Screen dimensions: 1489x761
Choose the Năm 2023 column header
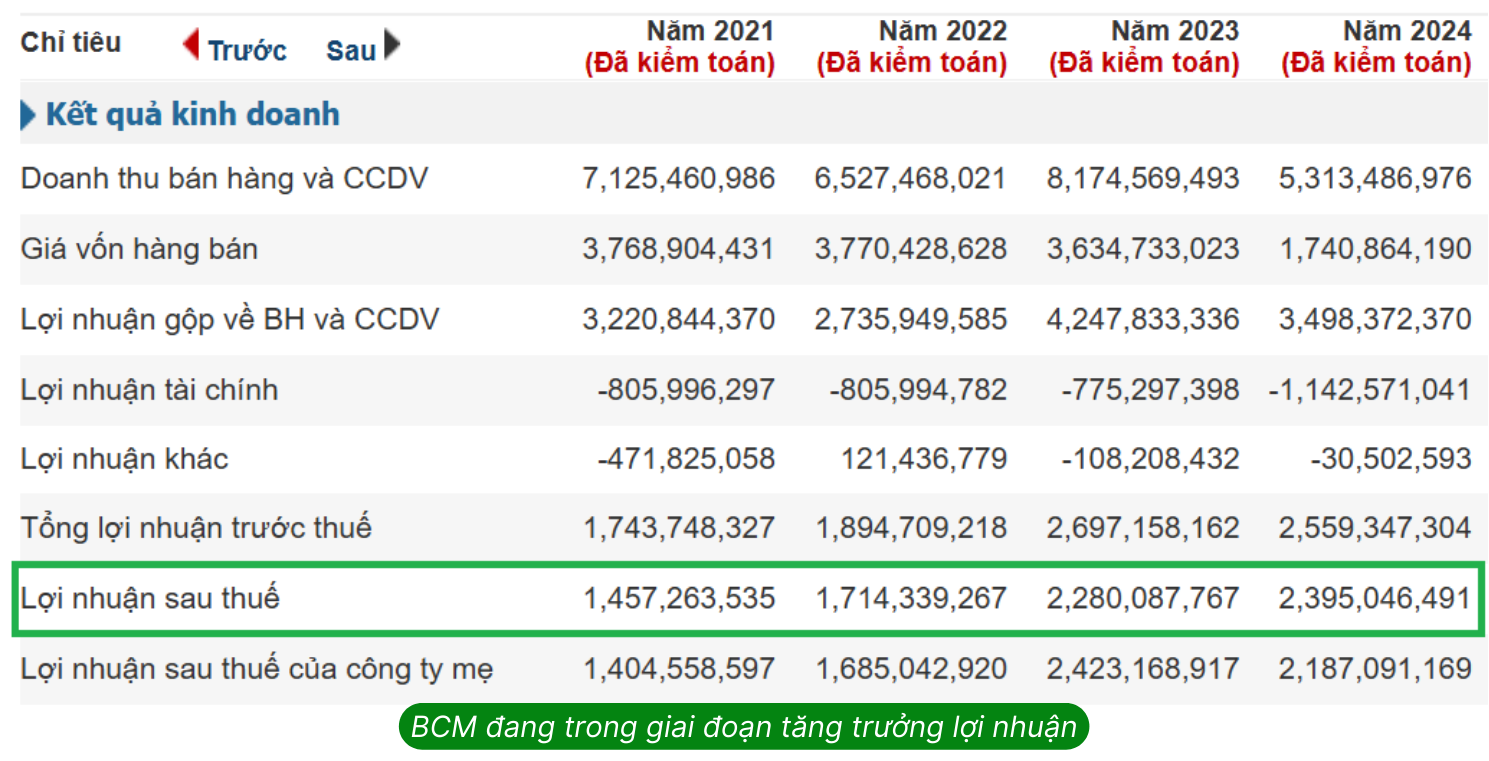click(1144, 47)
